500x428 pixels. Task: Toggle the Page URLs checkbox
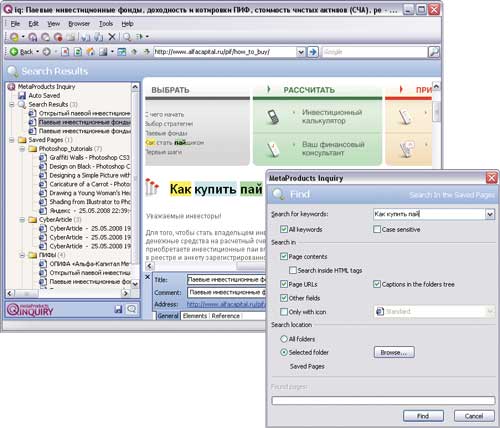pos(284,284)
